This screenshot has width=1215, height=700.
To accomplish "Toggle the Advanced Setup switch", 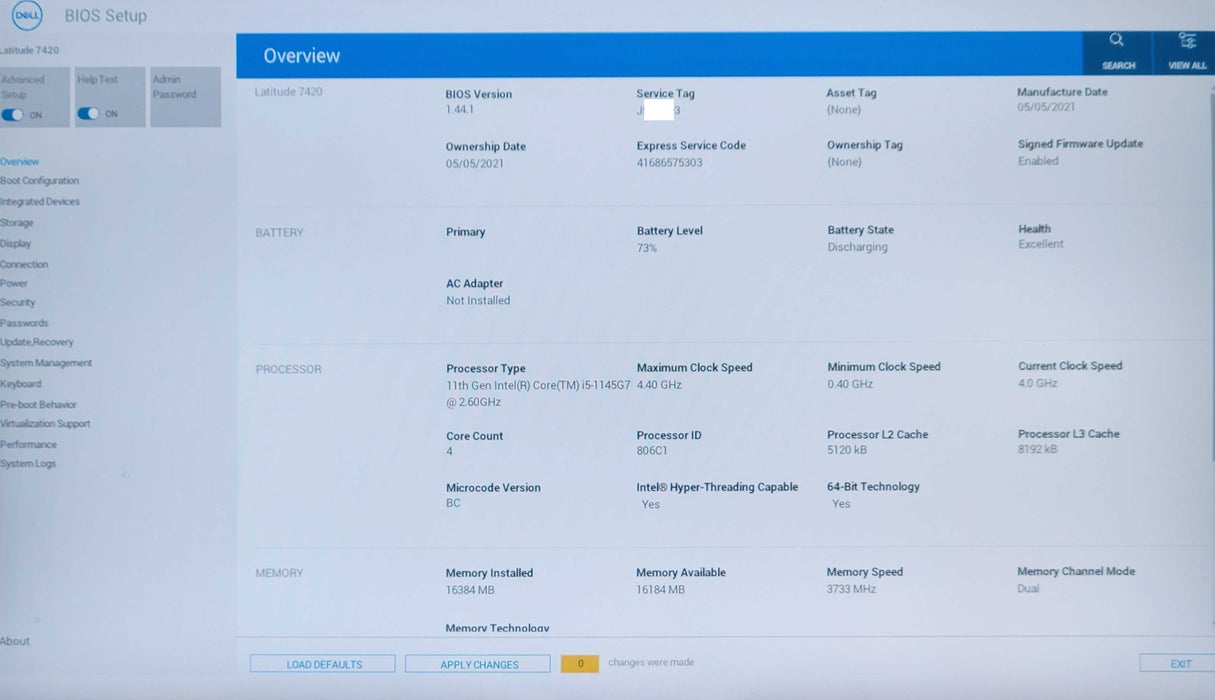I will (x=13, y=114).
